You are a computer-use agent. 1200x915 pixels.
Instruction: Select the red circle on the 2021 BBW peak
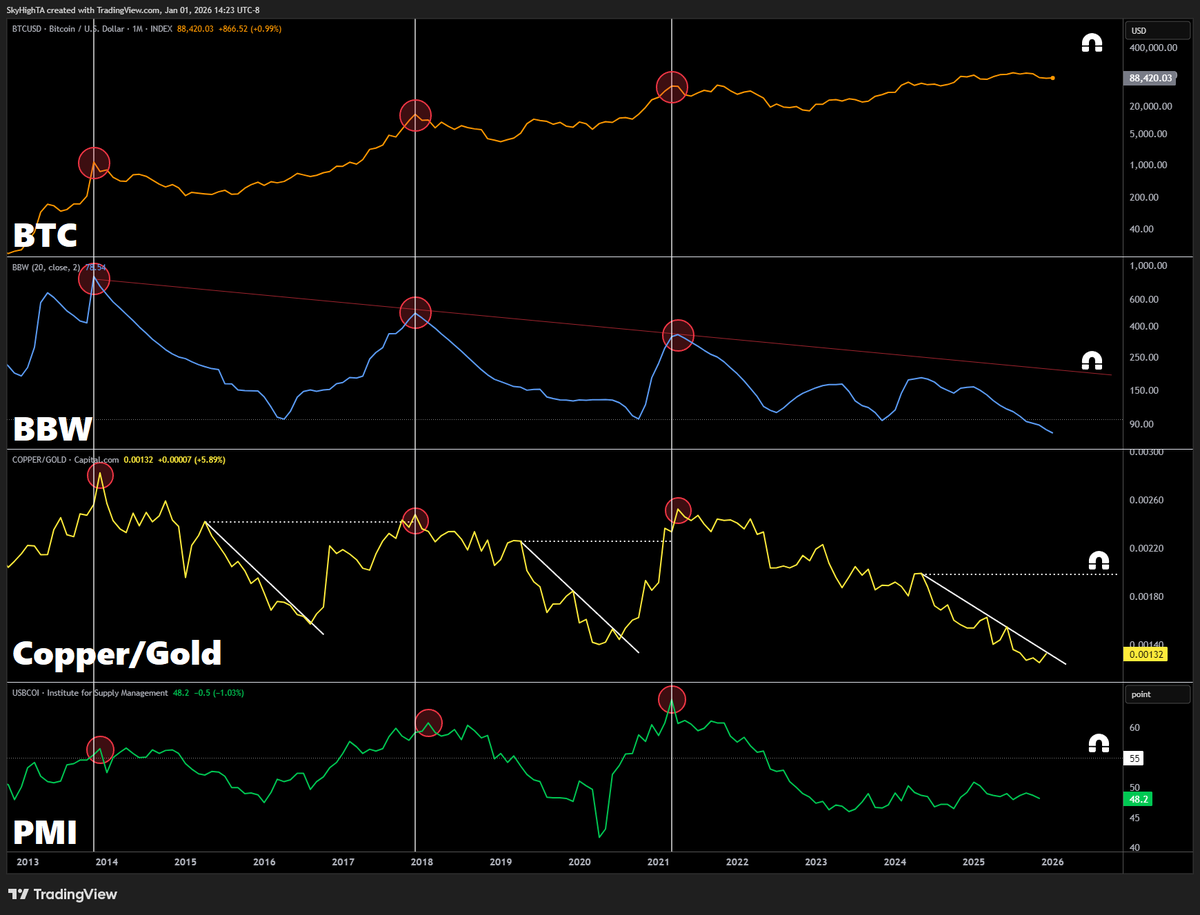(x=678, y=335)
